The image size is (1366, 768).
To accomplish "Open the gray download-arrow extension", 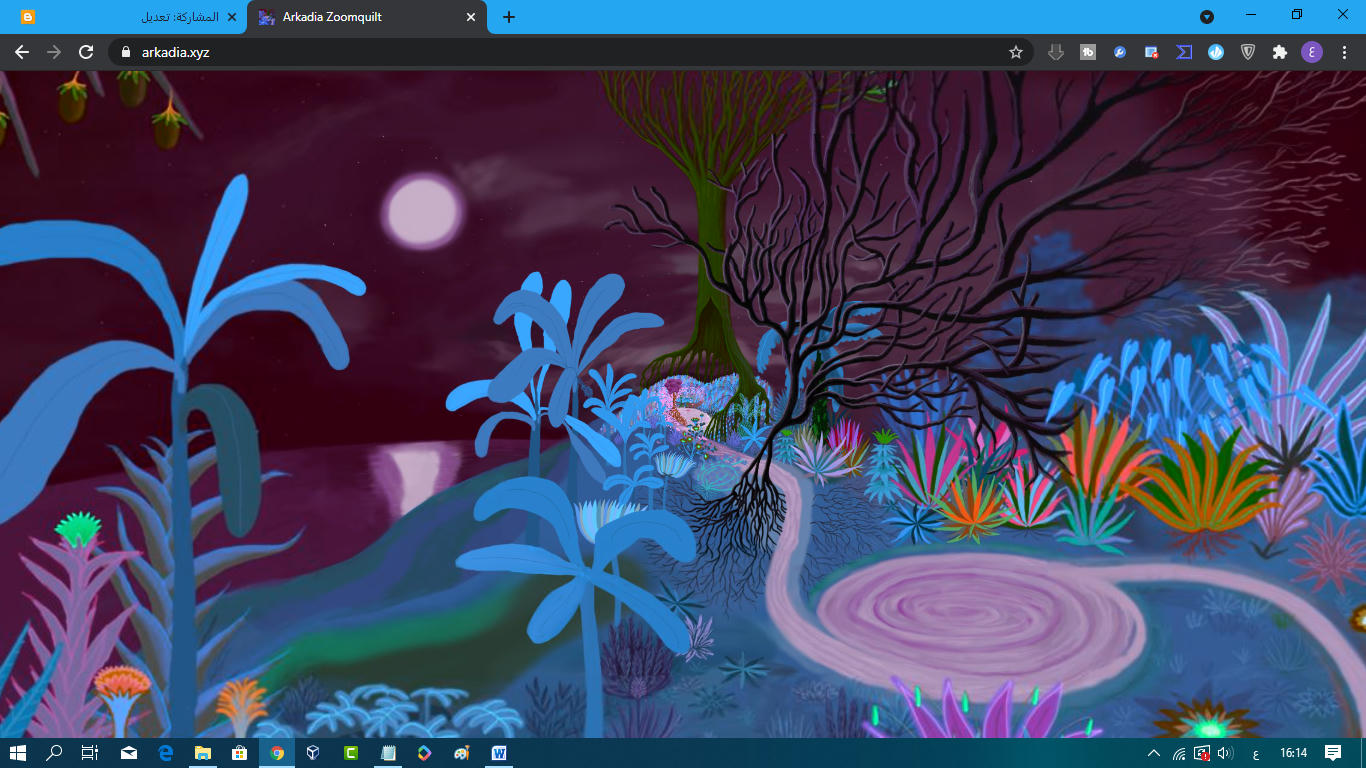I will (x=1055, y=52).
